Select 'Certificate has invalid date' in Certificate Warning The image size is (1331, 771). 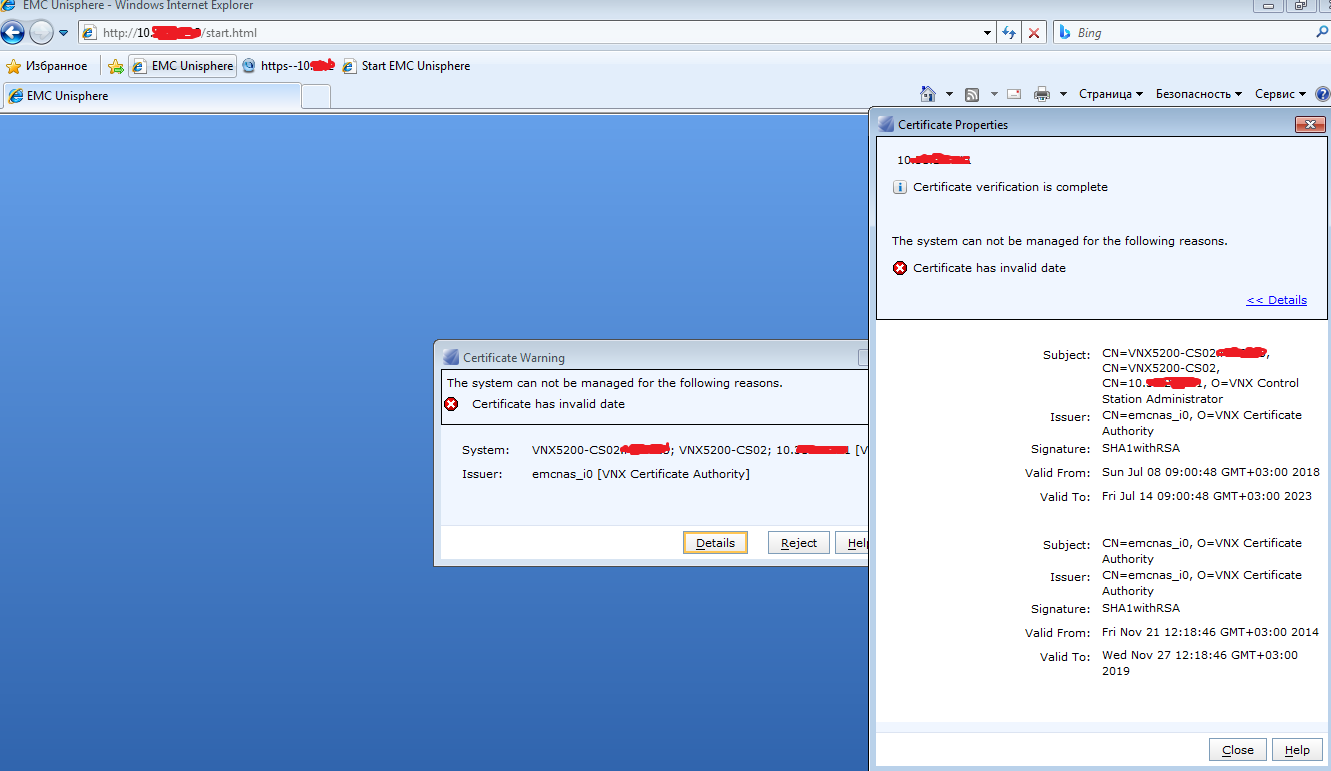(548, 404)
